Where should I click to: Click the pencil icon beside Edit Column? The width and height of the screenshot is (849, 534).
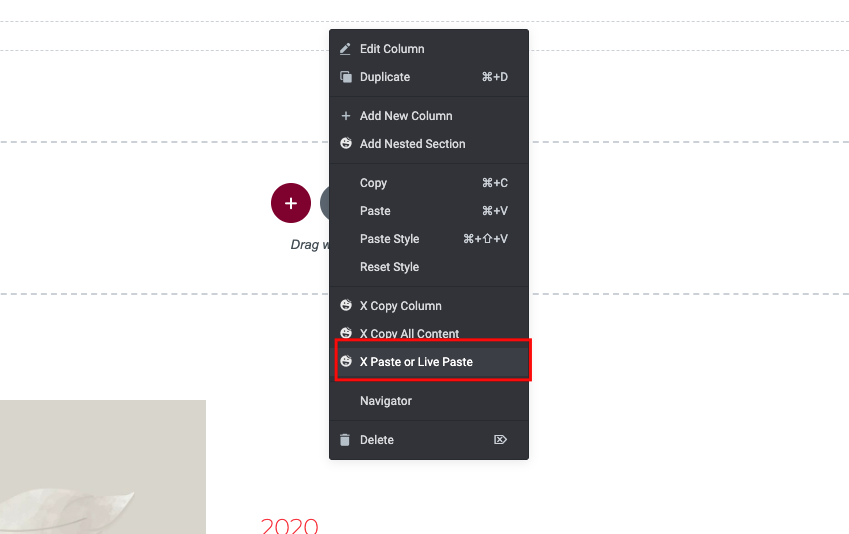[x=345, y=49]
